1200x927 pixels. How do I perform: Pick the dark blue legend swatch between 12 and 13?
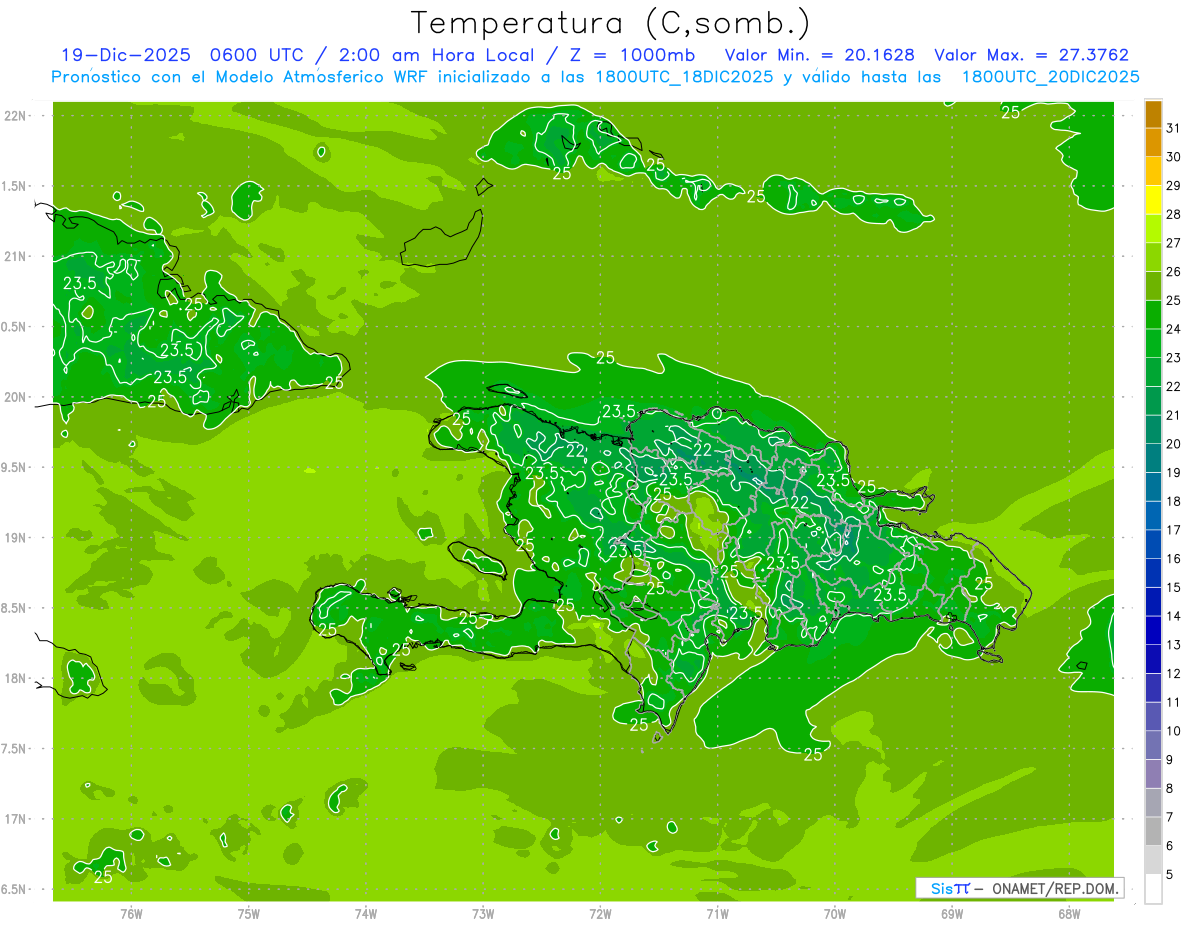[x=1153, y=659]
